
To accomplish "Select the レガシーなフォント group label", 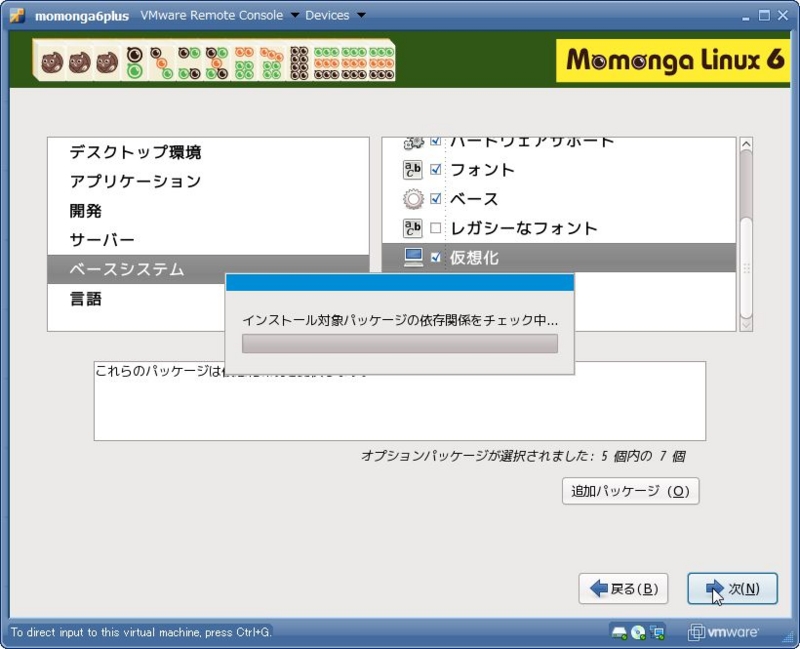I will click(x=523, y=228).
